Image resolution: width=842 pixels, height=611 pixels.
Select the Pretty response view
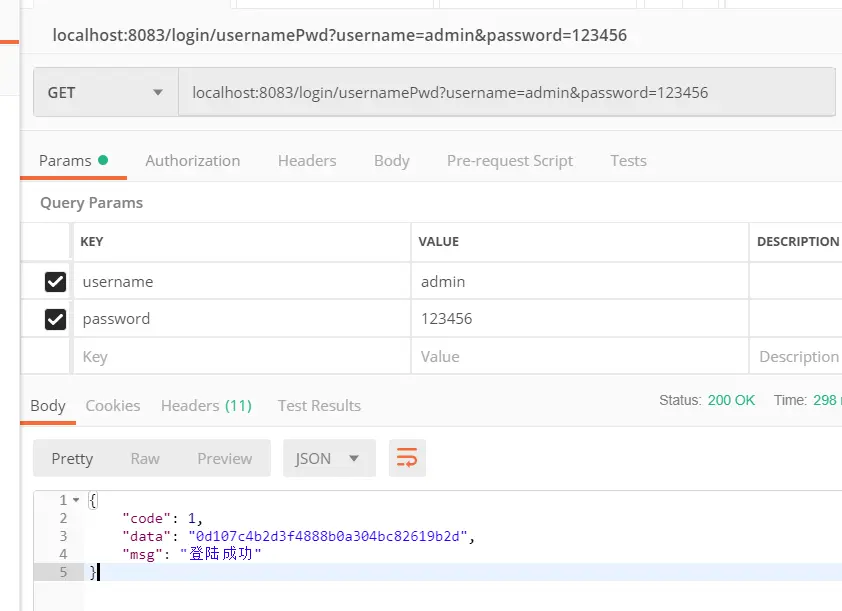72,458
